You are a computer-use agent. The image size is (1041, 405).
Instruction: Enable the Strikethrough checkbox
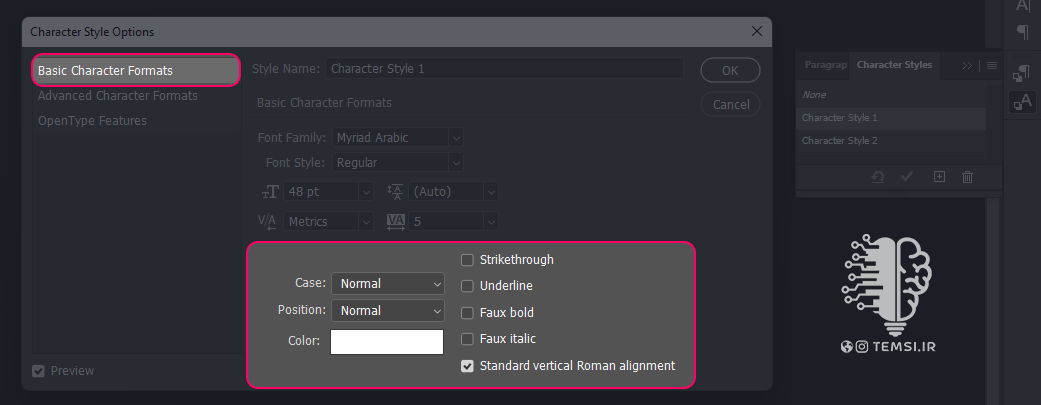(x=467, y=260)
